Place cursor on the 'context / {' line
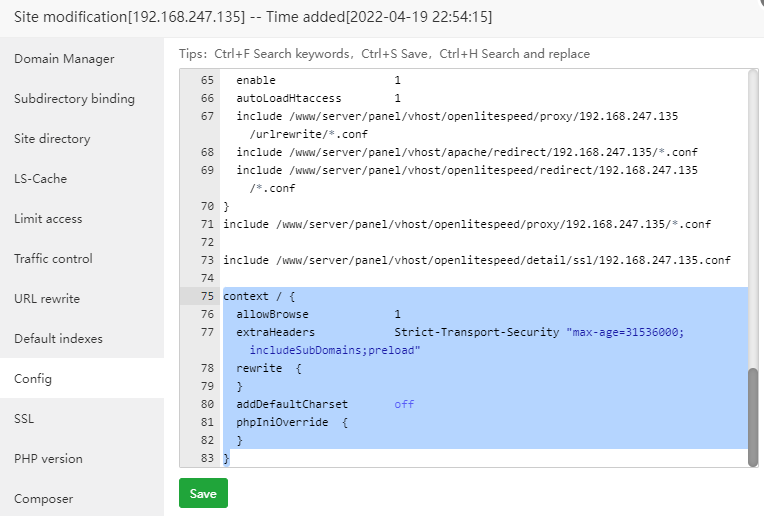The image size is (764, 516). click(260, 296)
